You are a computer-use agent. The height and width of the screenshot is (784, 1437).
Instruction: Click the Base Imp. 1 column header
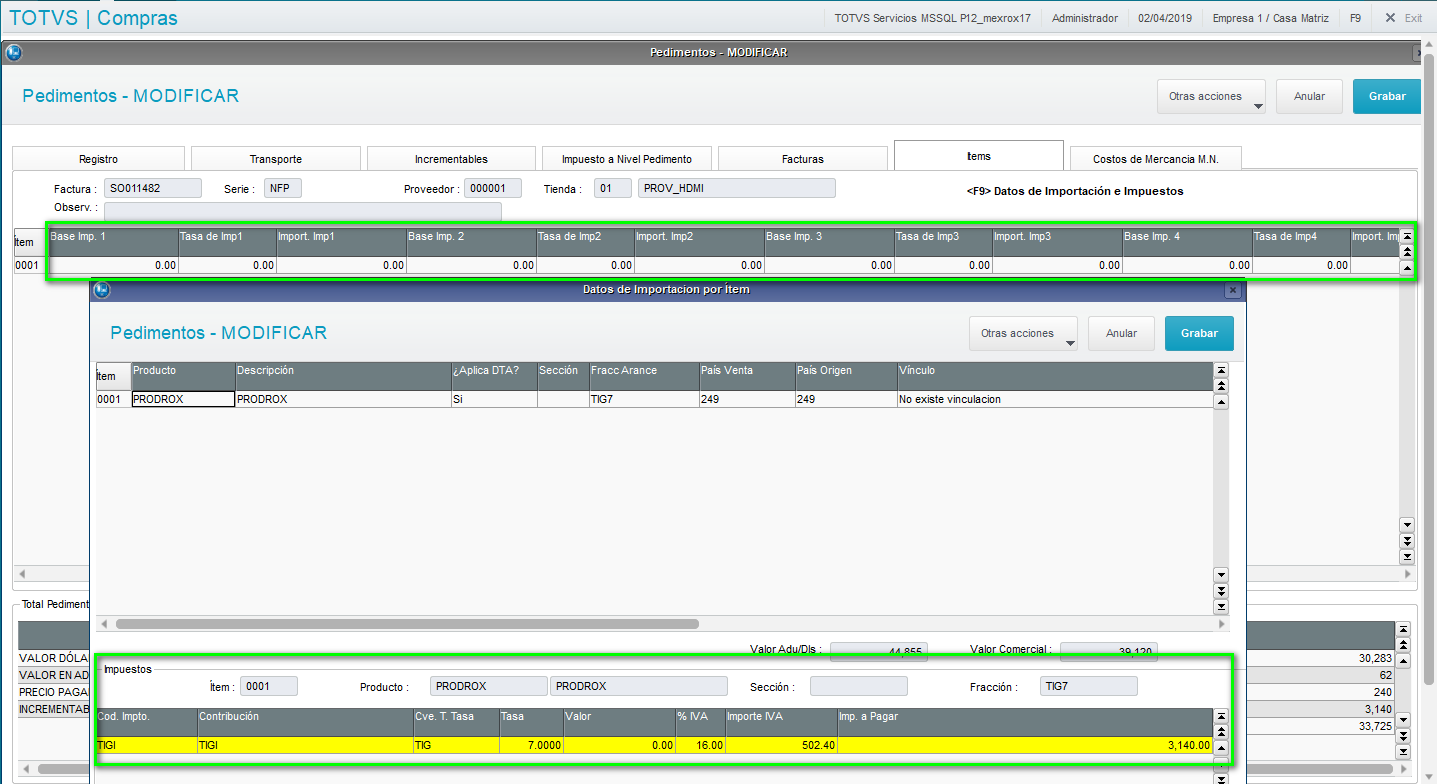point(113,242)
